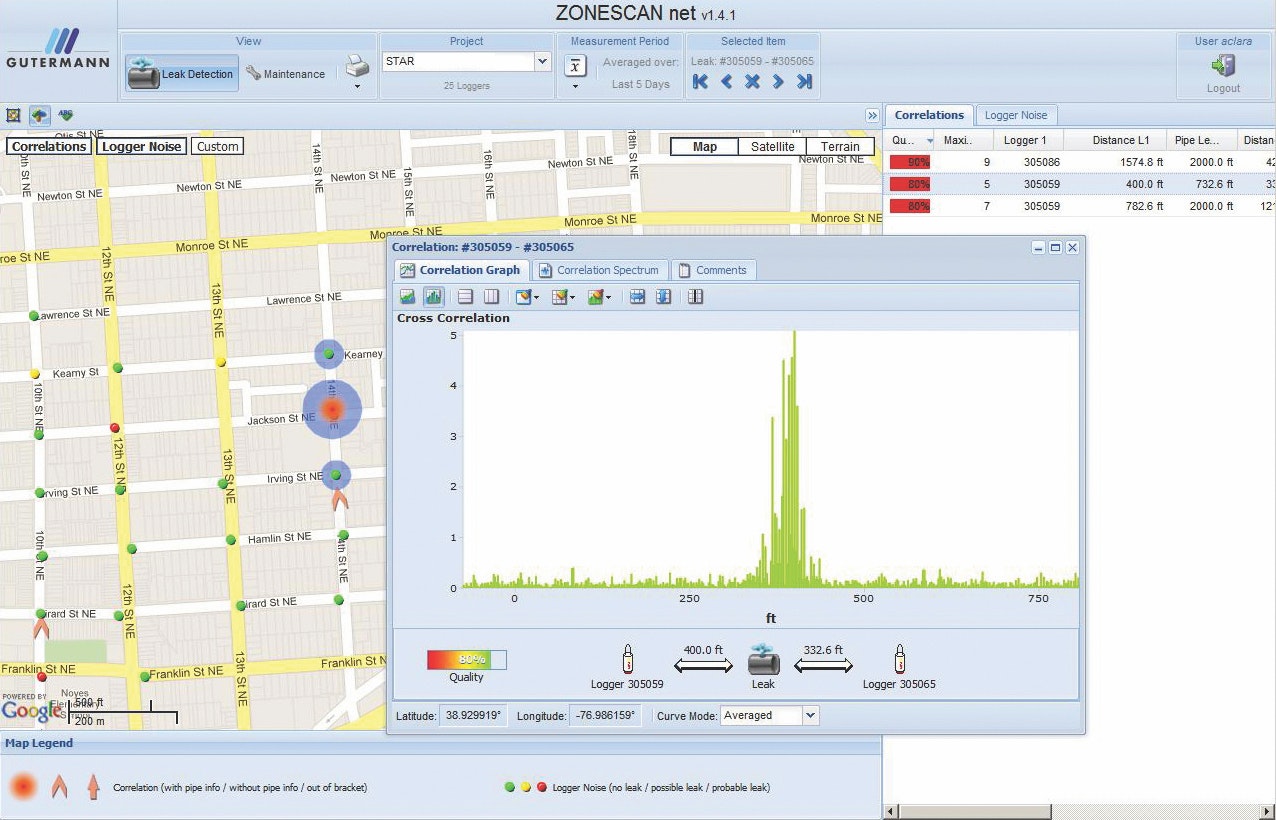Select the bar chart view in correlation toolbar
The image size is (1276, 820).
434,297
